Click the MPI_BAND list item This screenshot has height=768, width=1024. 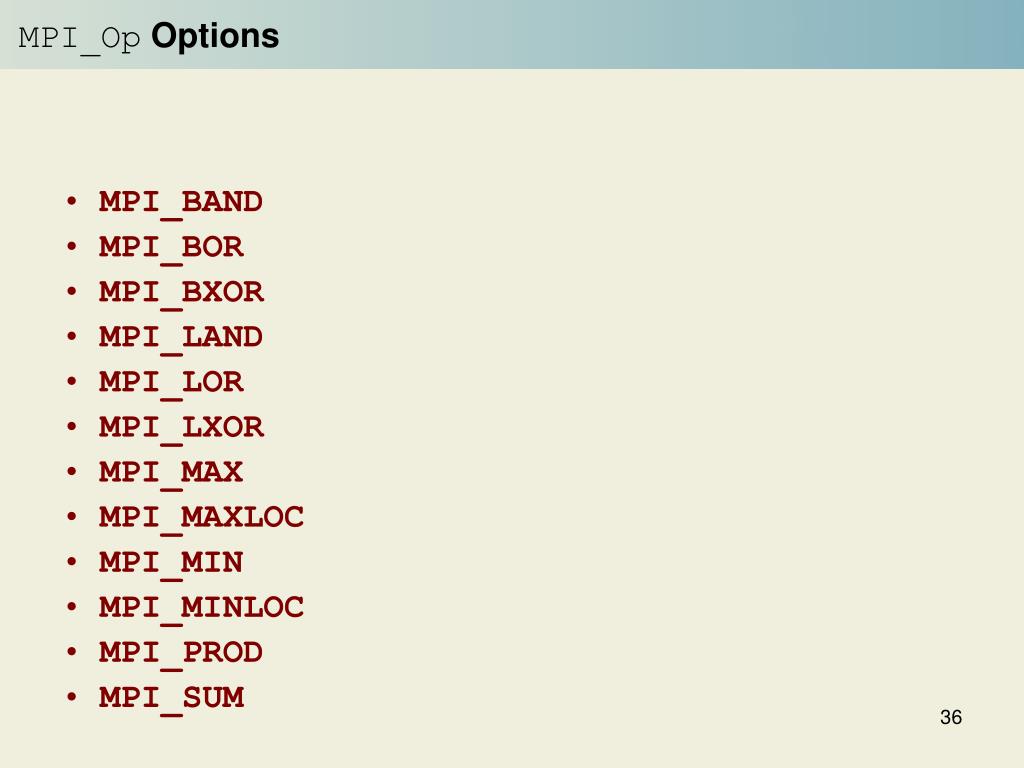181,203
